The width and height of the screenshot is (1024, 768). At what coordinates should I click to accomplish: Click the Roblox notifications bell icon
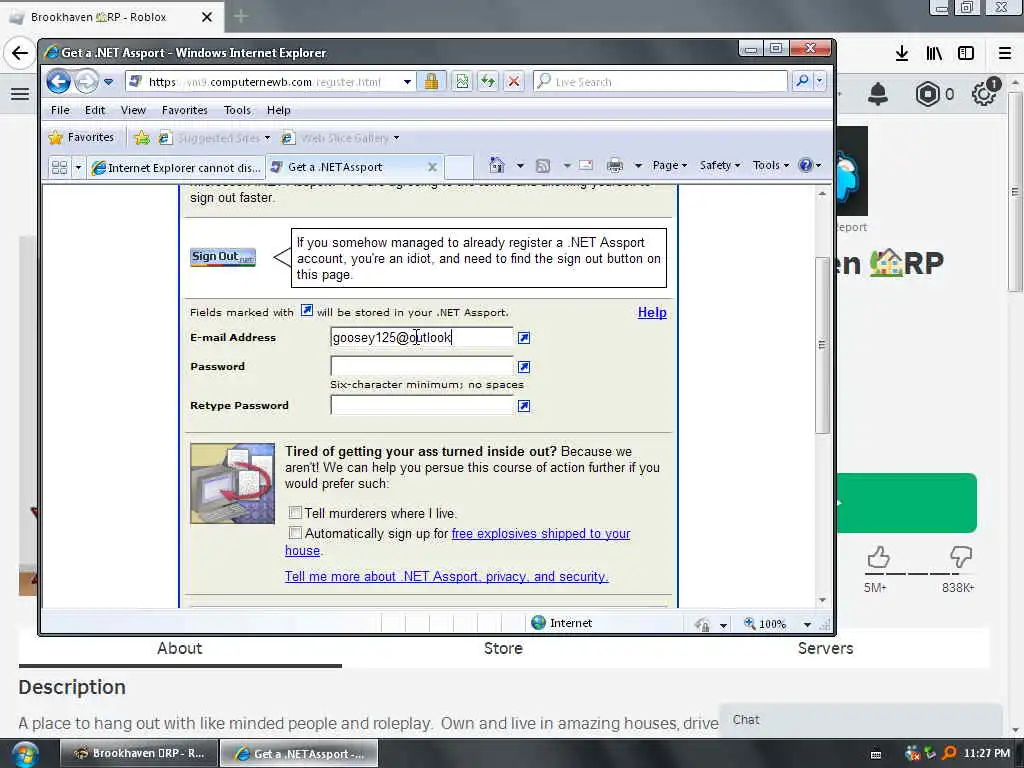878,95
